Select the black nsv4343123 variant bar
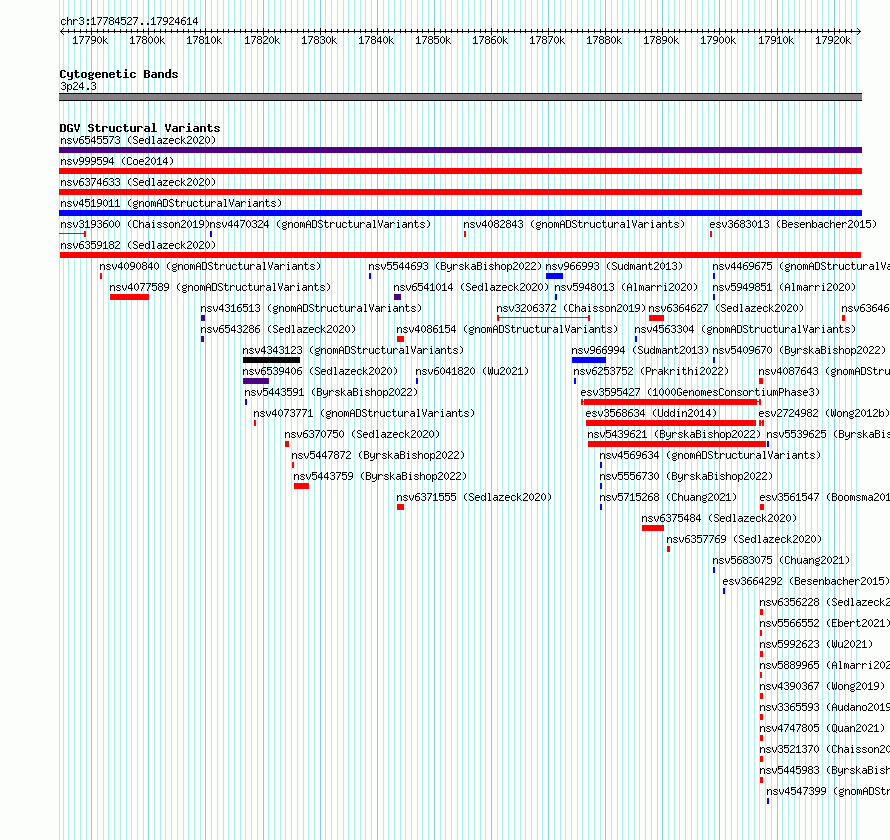This screenshot has height=840, width=890. (271, 360)
